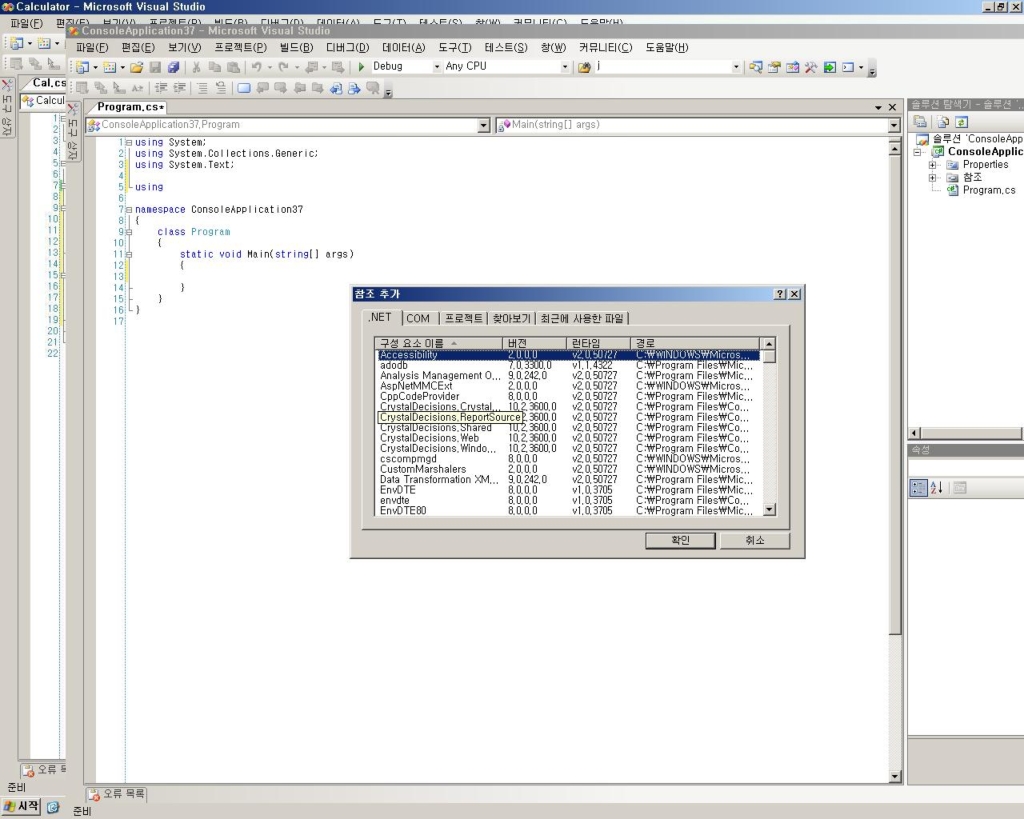Collapse the ConsoleApplication project node
Image resolution: width=1024 pixels, height=819 pixels.
pyautogui.click(x=918, y=152)
